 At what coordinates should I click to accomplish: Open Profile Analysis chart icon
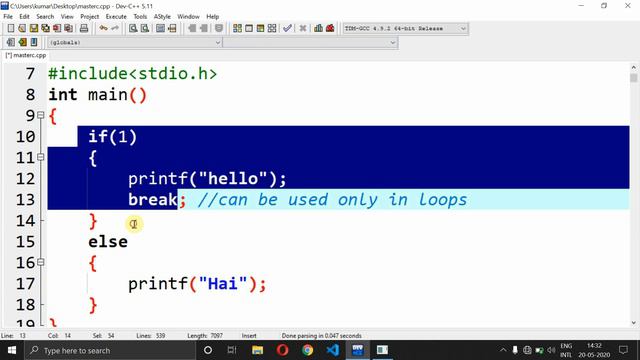[318, 28]
